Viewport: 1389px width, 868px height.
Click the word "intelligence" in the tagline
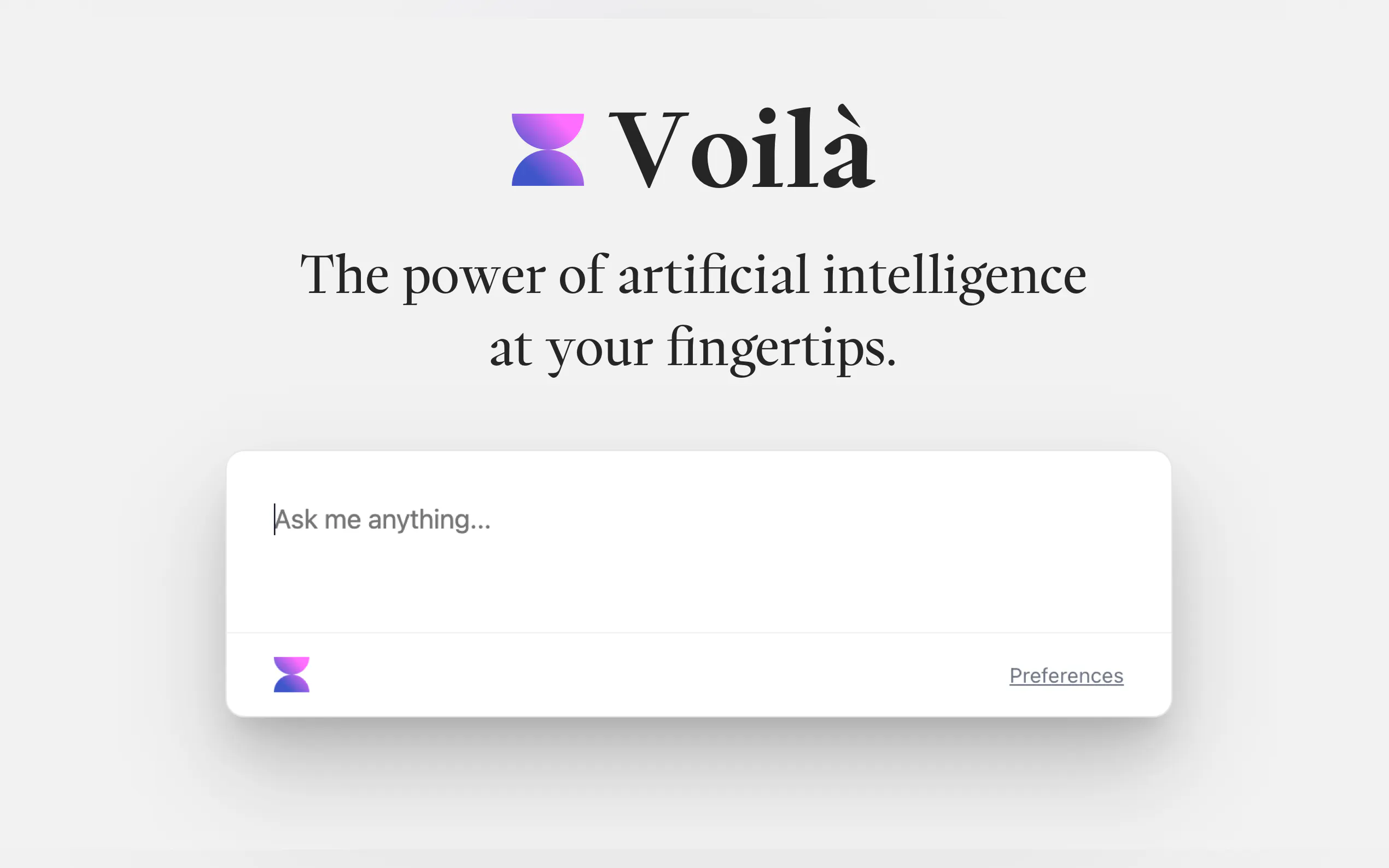coord(954,277)
